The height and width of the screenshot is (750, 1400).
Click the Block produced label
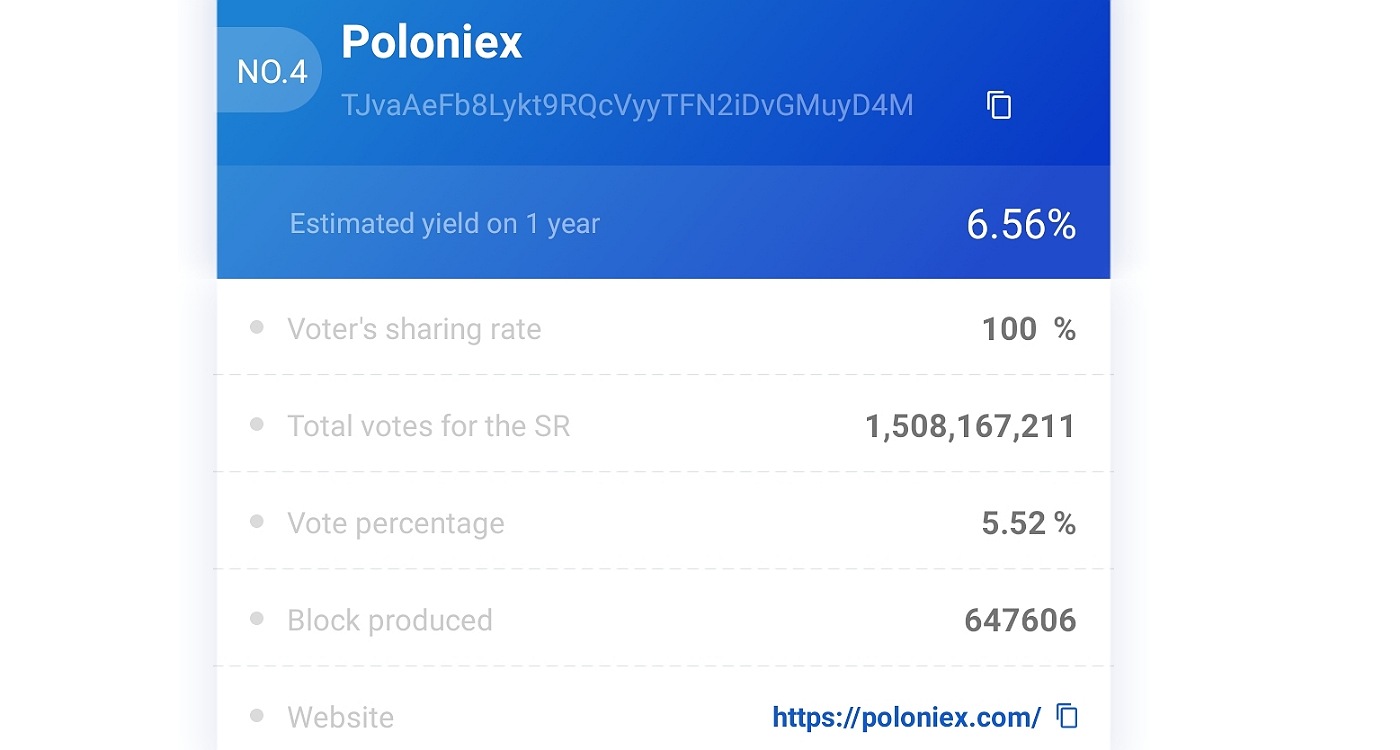390,620
